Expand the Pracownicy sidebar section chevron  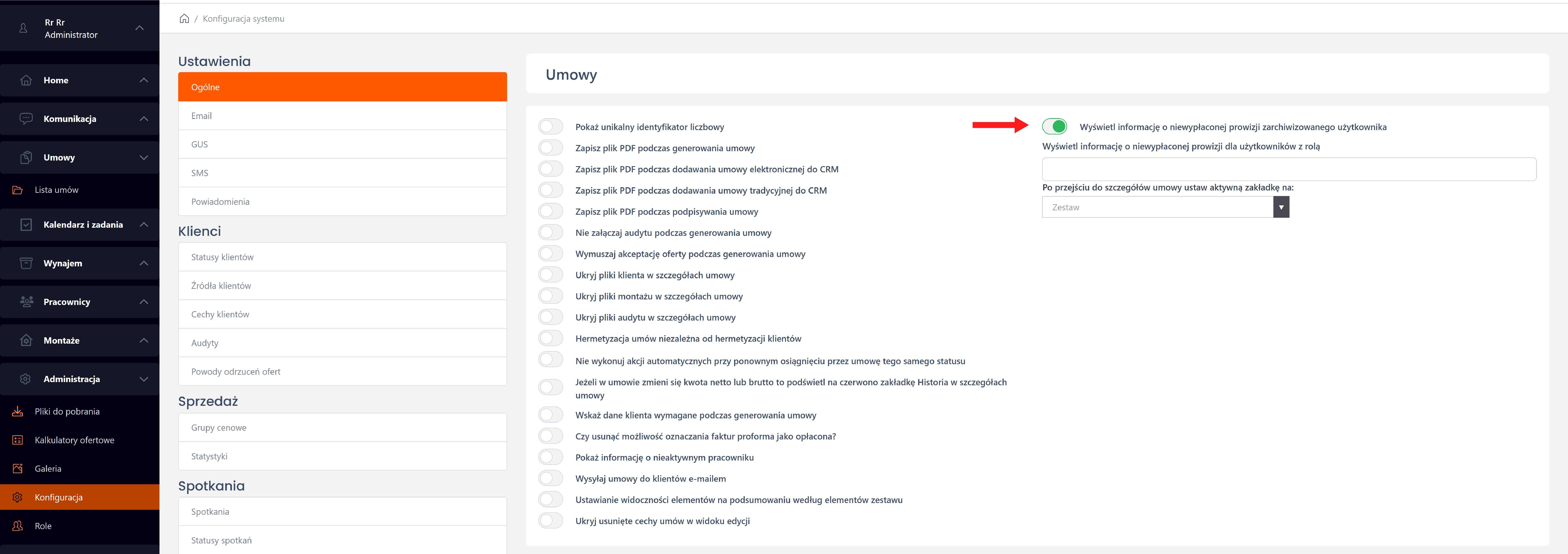(x=144, y=302)
